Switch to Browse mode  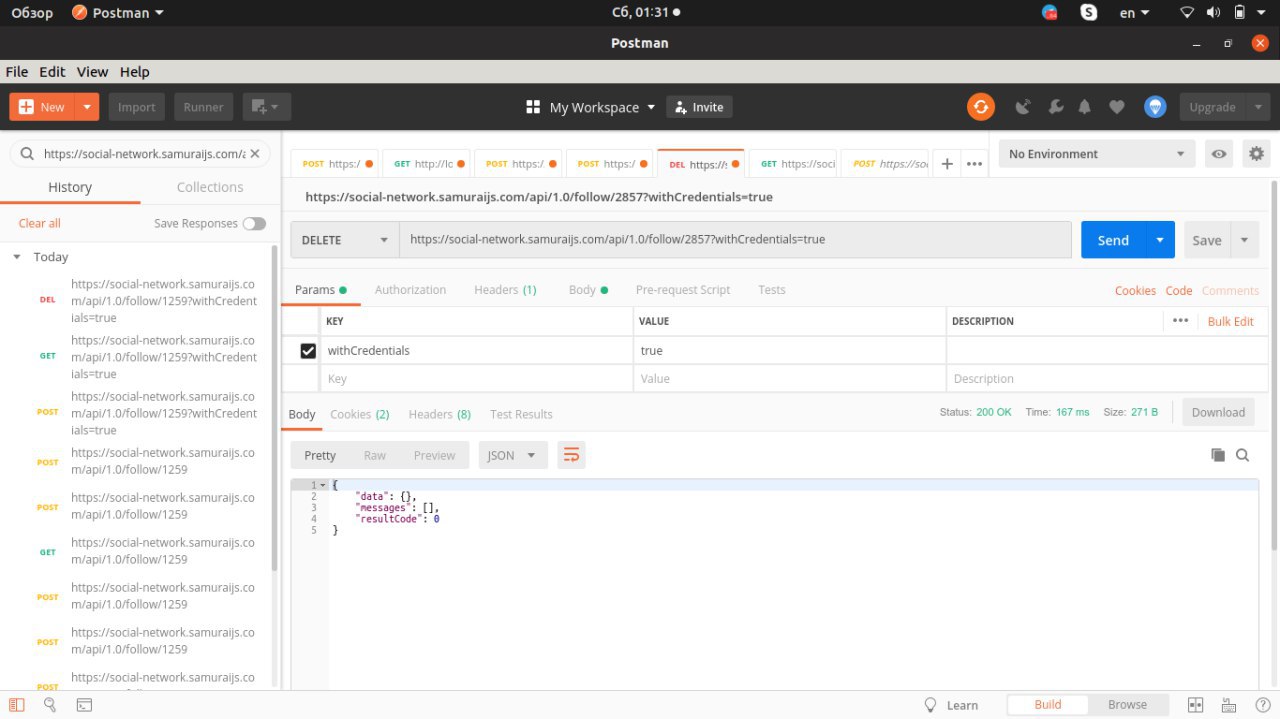(1127, 705)
